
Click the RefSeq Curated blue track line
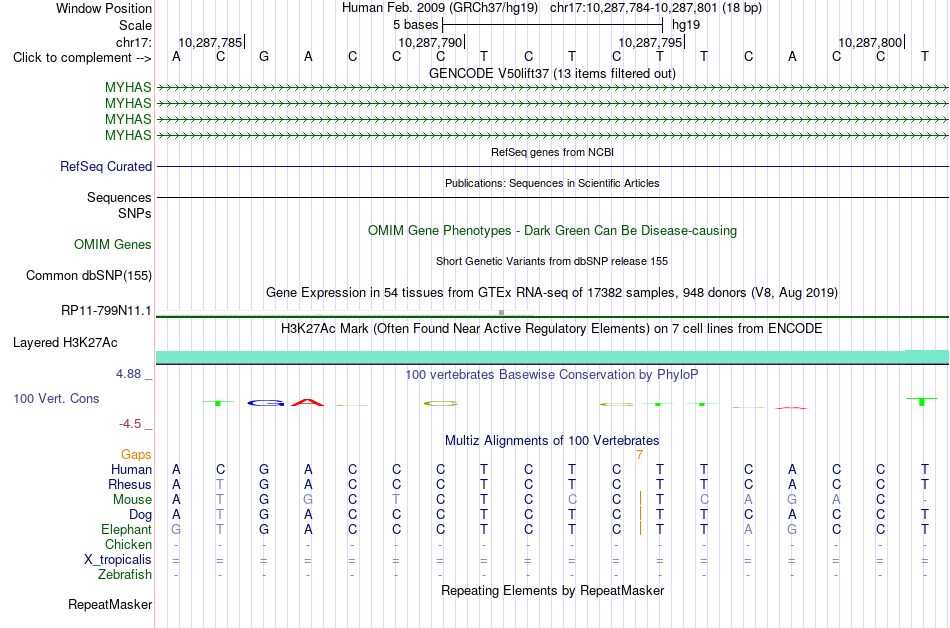pos(552,167)
